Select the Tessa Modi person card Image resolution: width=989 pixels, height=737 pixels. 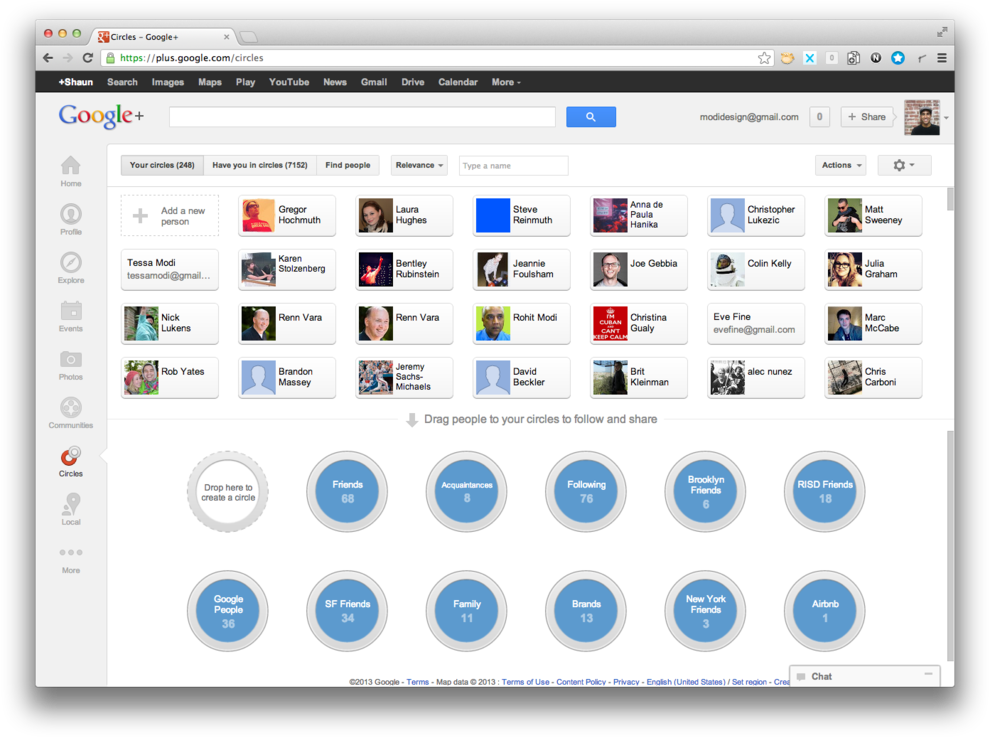170,269
